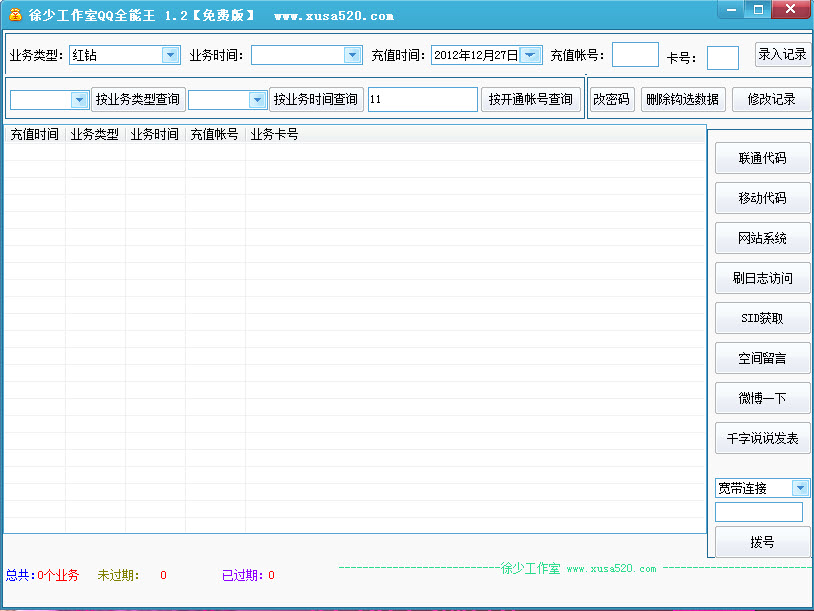Click the 网站系统 button
This screenshot has height=611, width=814.
tap(763, 238)
